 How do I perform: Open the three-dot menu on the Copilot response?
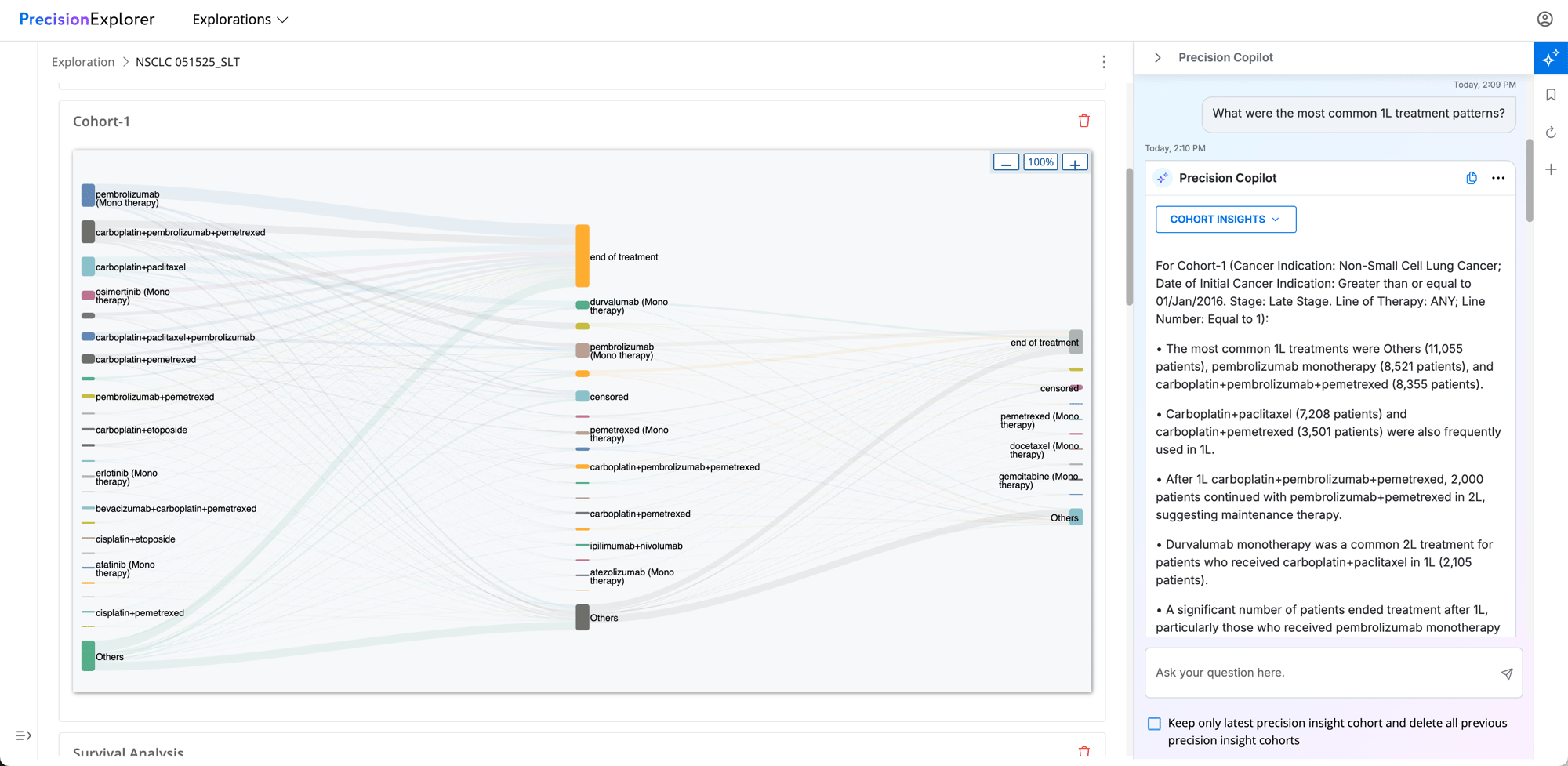(x=1498, y=178)
